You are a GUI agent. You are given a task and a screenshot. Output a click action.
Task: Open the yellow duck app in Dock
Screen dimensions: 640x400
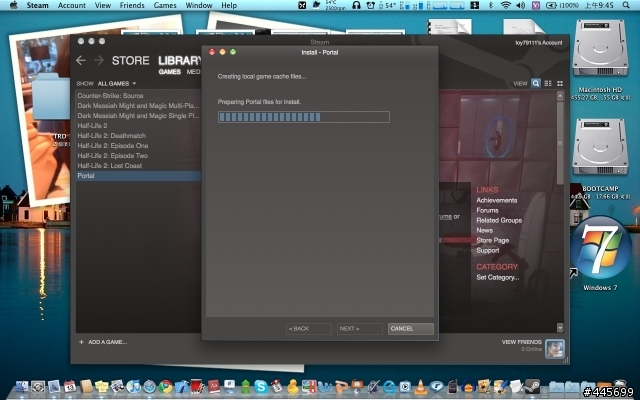pos(293,386)
